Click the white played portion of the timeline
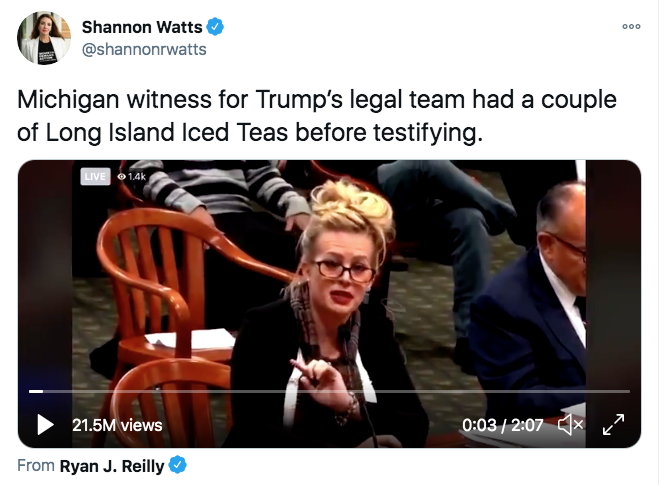The image size is (659, 485). [x=36, y=391]
